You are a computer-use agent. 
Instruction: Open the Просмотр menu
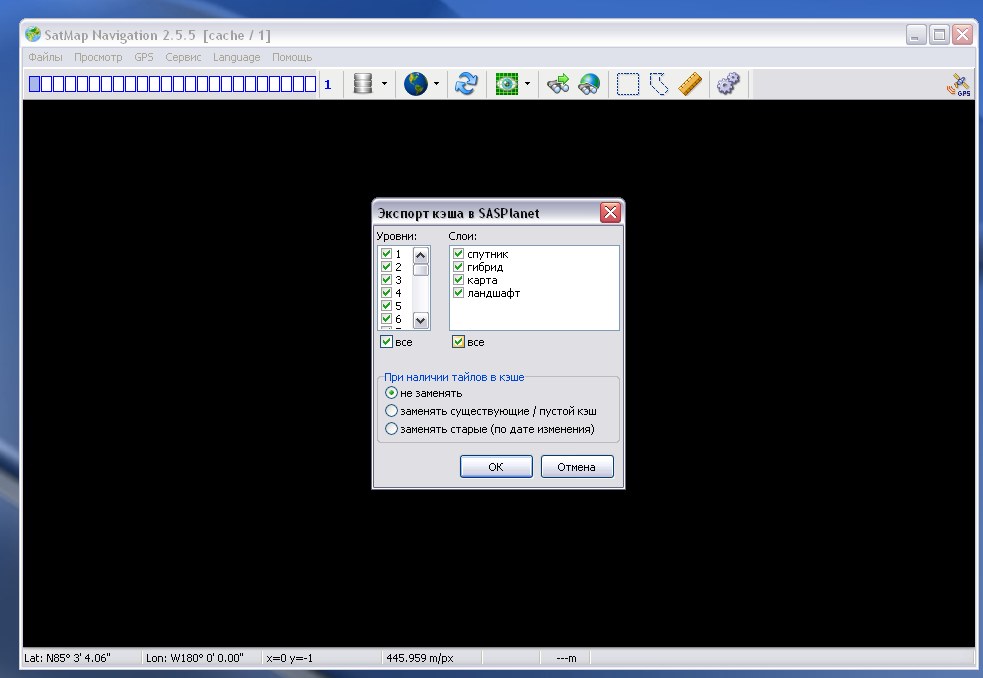[98, 57]
